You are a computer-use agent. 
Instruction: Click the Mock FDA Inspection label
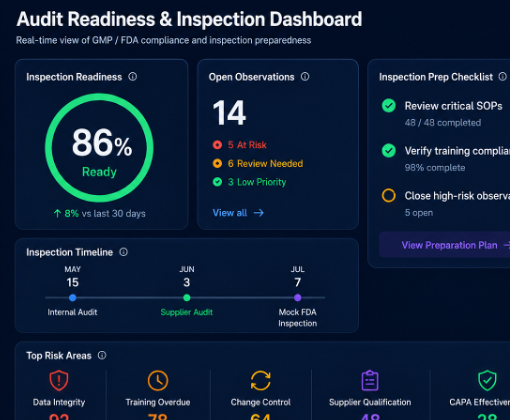point(298,318)
